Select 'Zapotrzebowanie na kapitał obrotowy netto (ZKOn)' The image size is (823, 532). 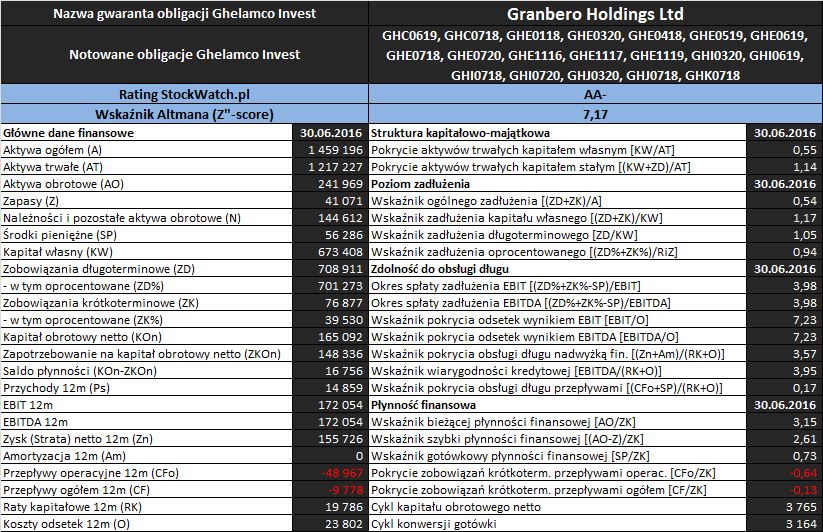point(142,354)
